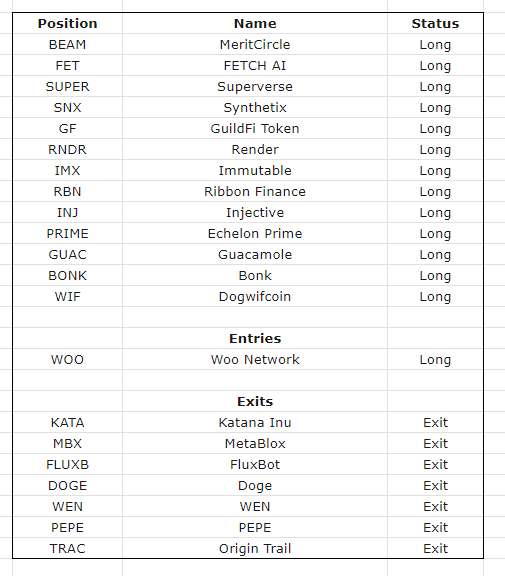505x576 pixels.
Task: Select the Woo Network cell
Action: click(255, 359)
